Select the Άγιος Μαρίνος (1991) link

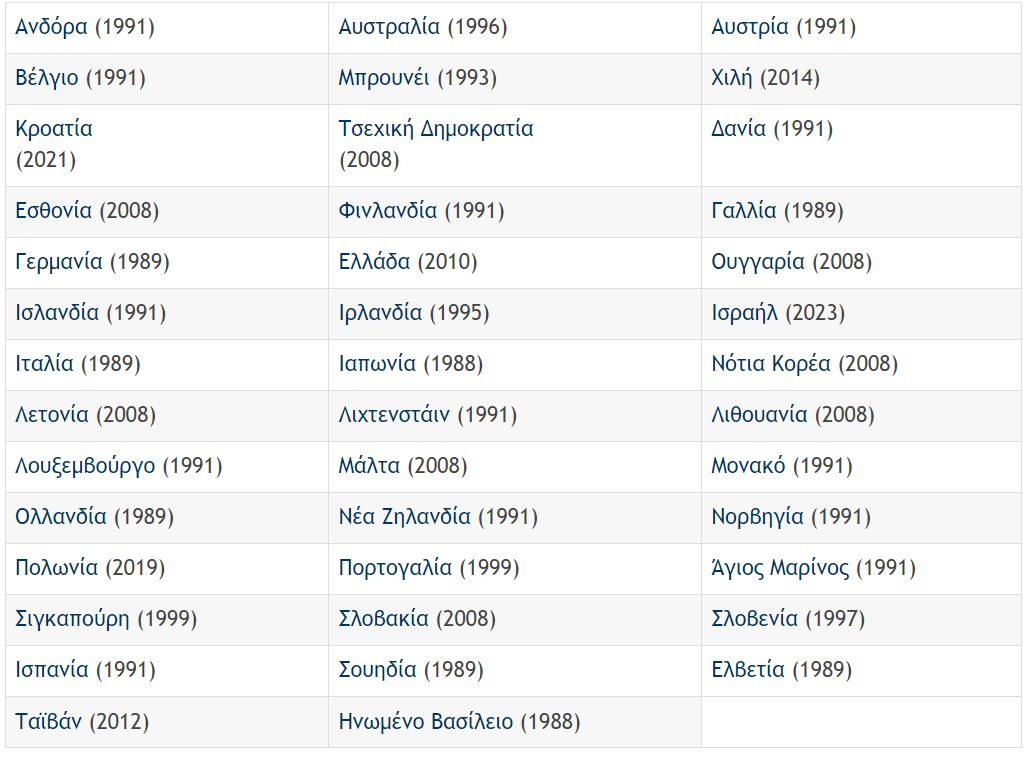point(813,568)
